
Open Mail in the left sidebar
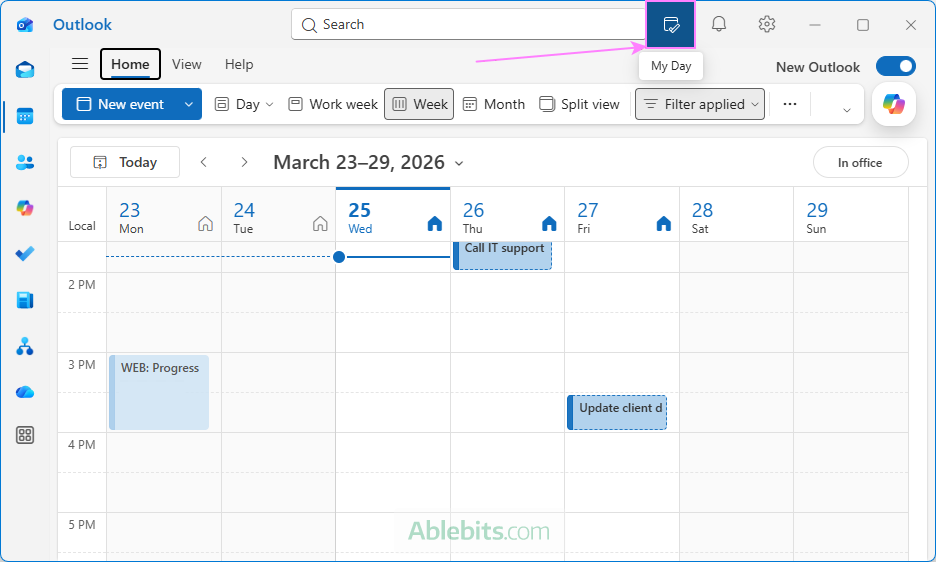pos(25,70)
